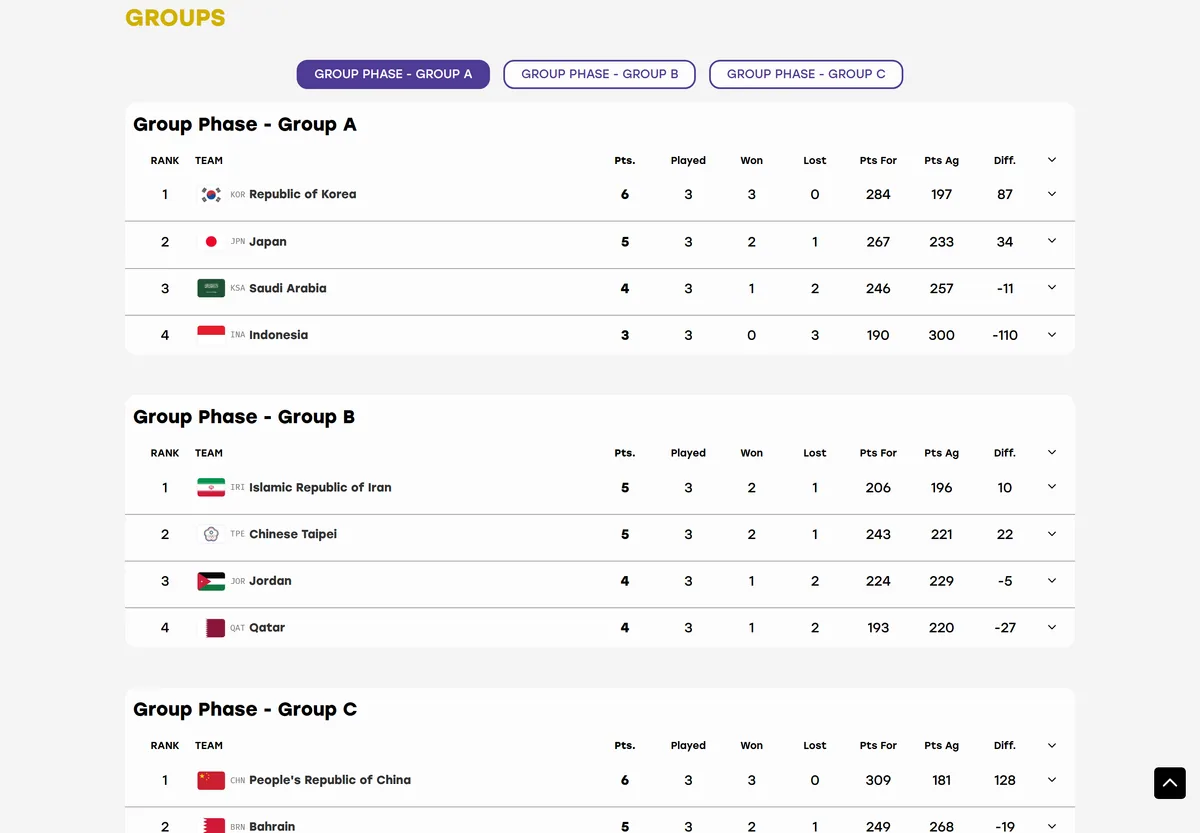Click the Saudi Arabia flag icon

(x=211, y=288)
